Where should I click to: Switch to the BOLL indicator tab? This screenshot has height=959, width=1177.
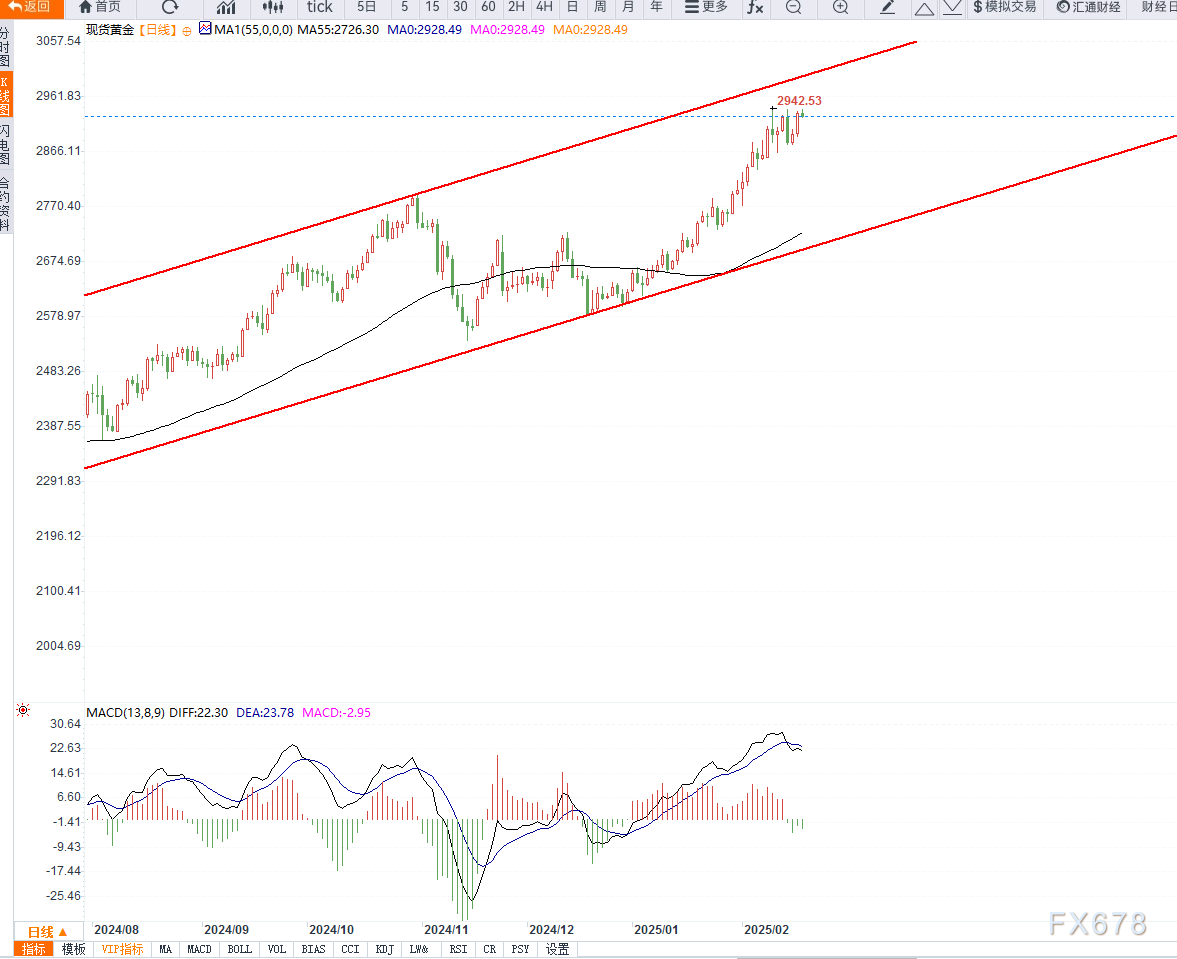[239, 949]
